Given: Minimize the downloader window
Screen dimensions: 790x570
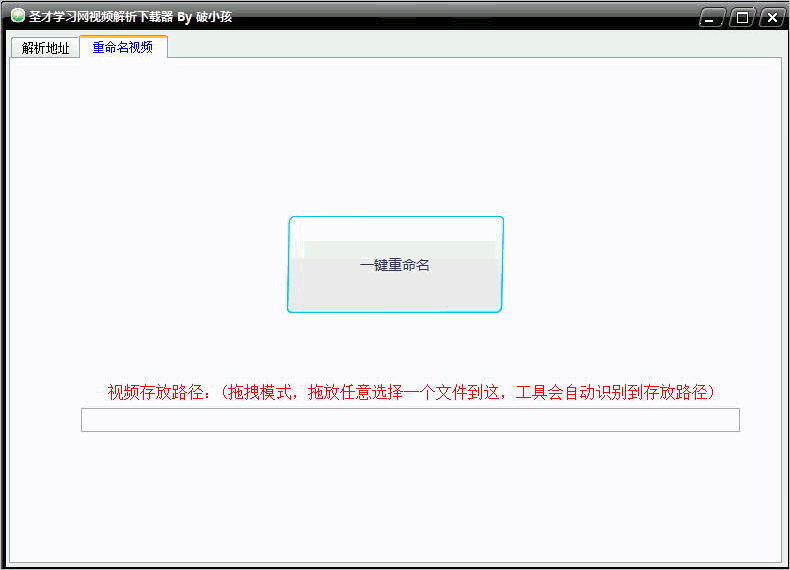Looking at the screenshot, I should pyautogui.click(x=711, y=18).
